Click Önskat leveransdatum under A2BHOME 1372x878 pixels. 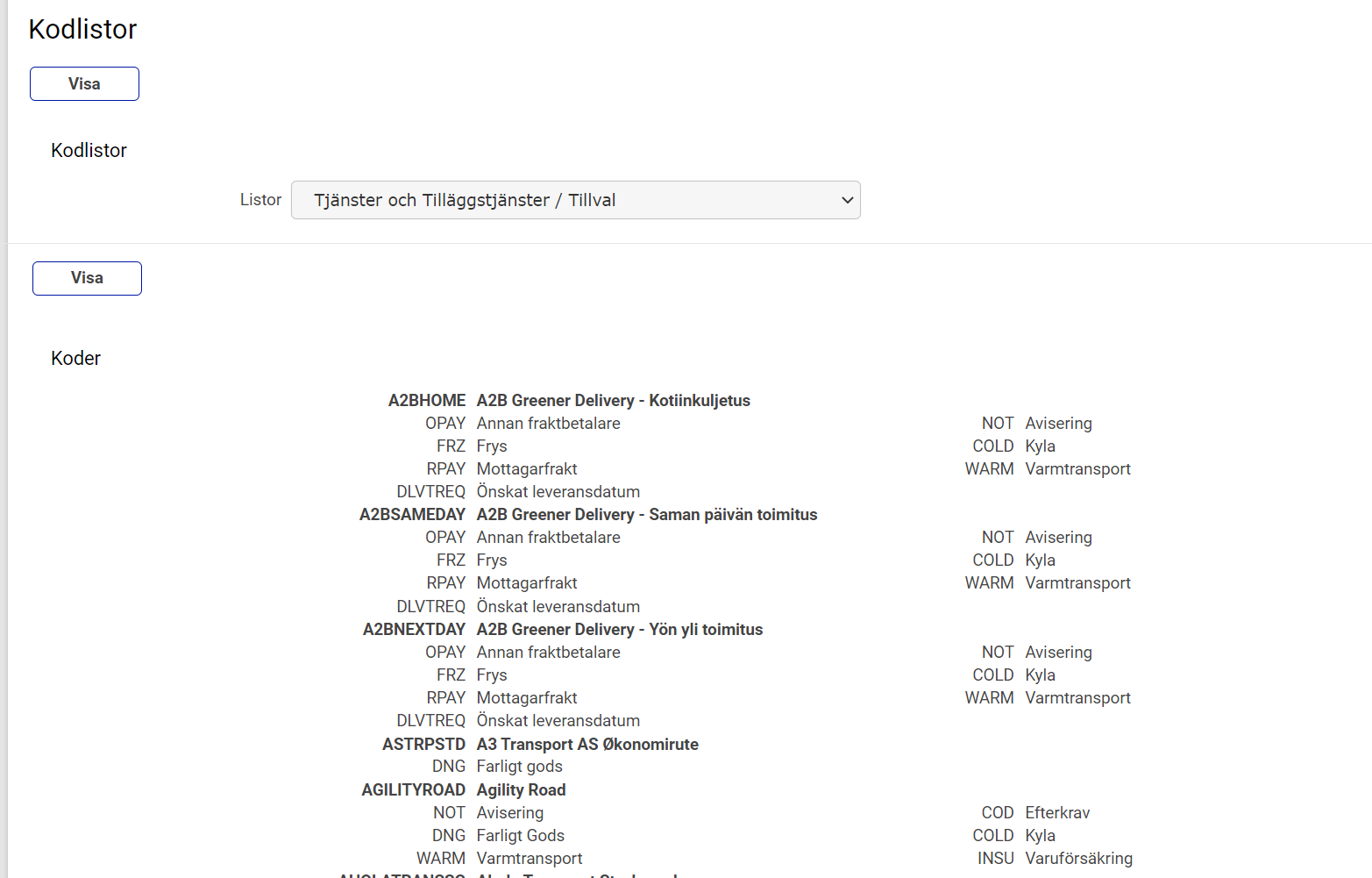click(x=558, y=491)
